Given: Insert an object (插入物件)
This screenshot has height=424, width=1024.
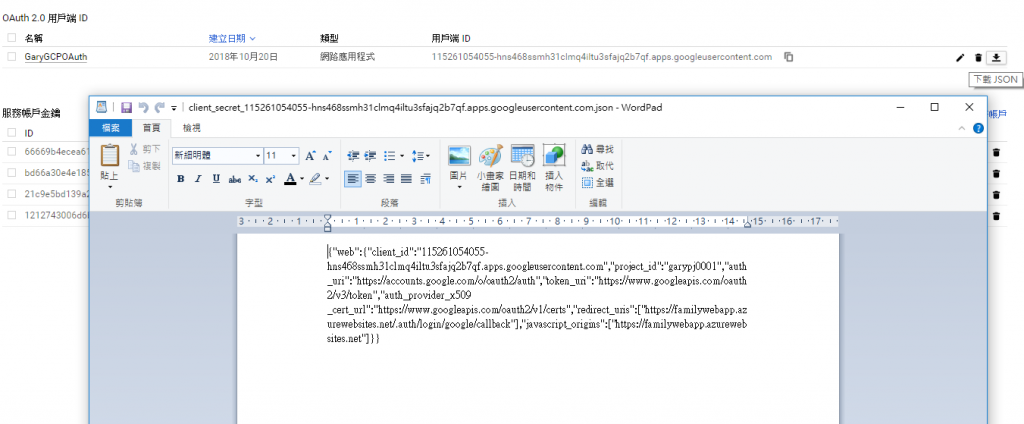Looking at the screenshot, I should tap(553, 167).
